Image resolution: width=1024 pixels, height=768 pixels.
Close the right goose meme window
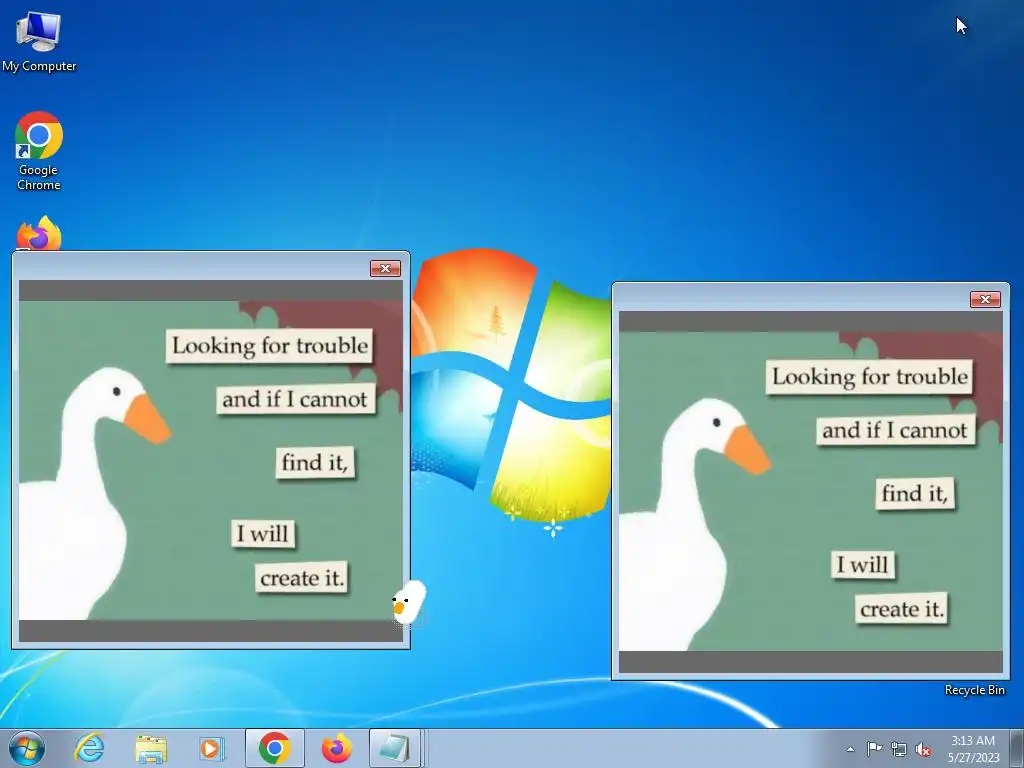pos(985,299)
